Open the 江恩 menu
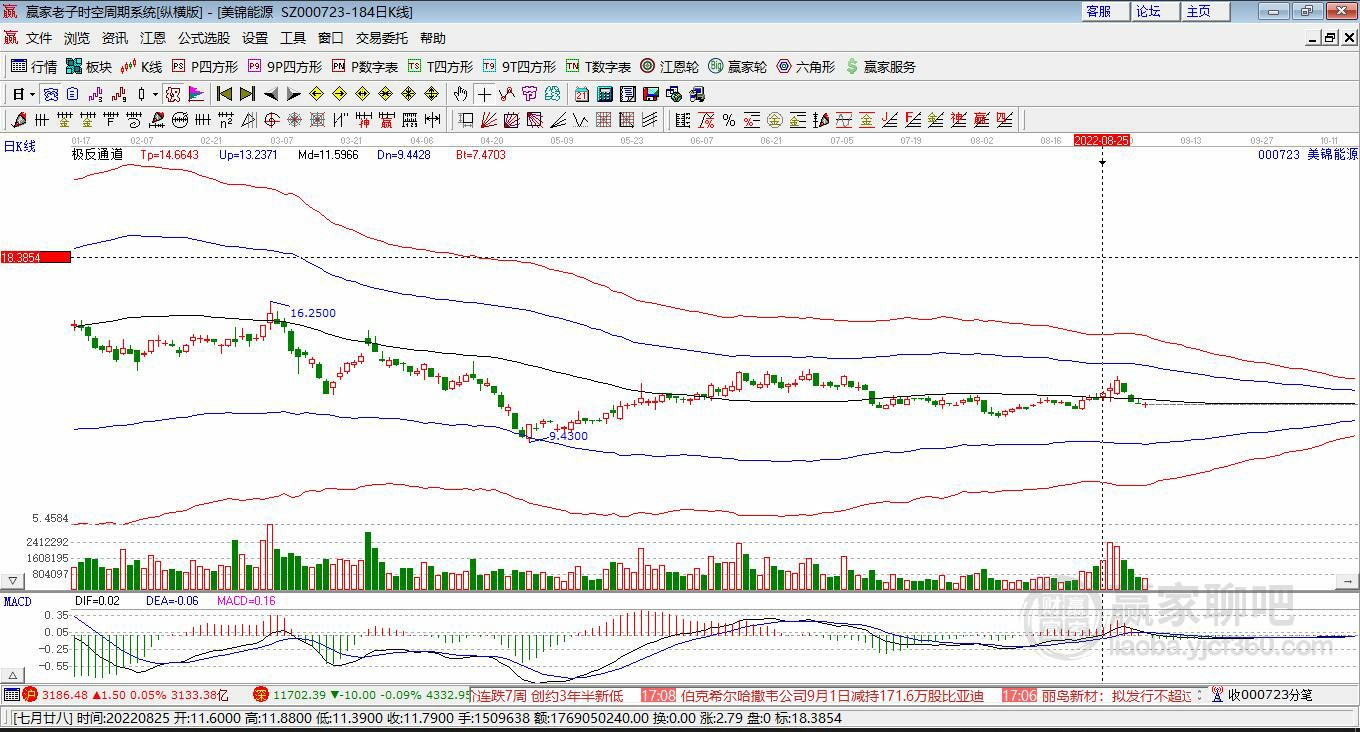Image resolution: width=1360 pixels, height=732 pixels. coord(153,38)
